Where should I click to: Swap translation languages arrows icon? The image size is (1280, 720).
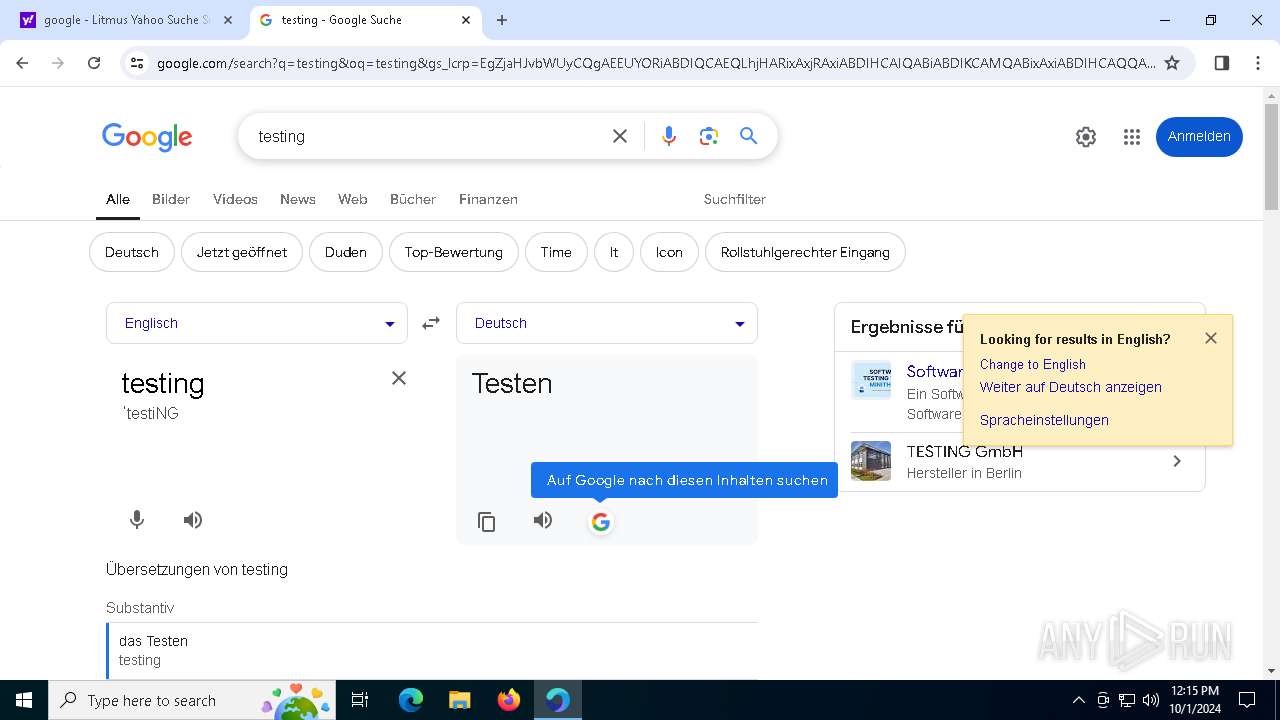[431, 323]
